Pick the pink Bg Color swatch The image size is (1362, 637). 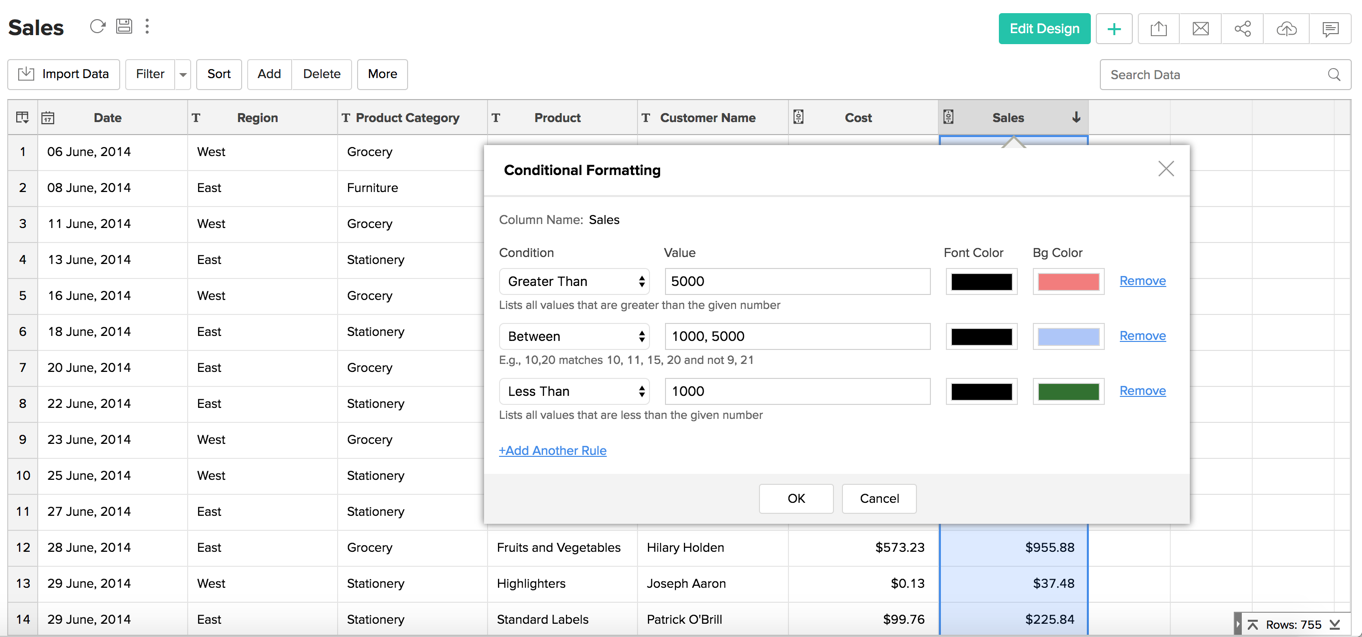click(x=1068, y=282)
